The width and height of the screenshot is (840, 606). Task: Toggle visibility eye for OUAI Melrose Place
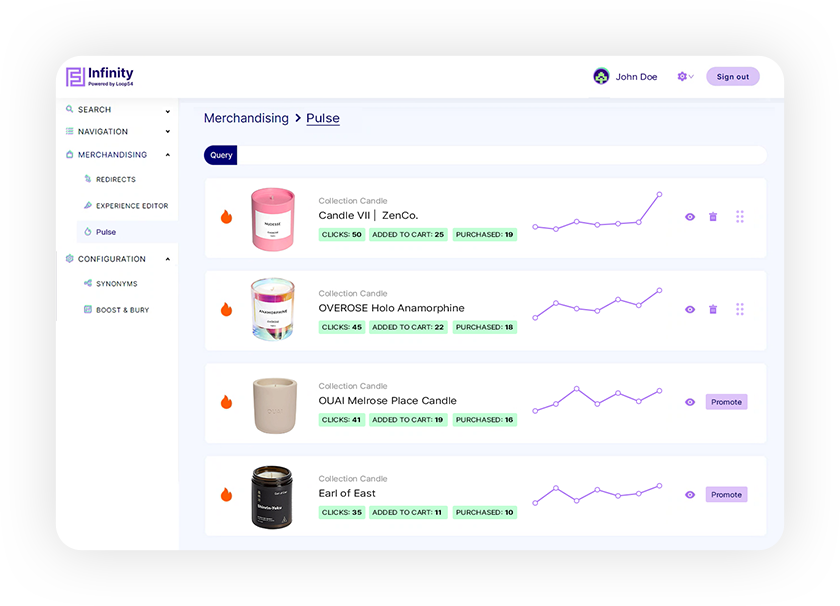pos(690,402)
